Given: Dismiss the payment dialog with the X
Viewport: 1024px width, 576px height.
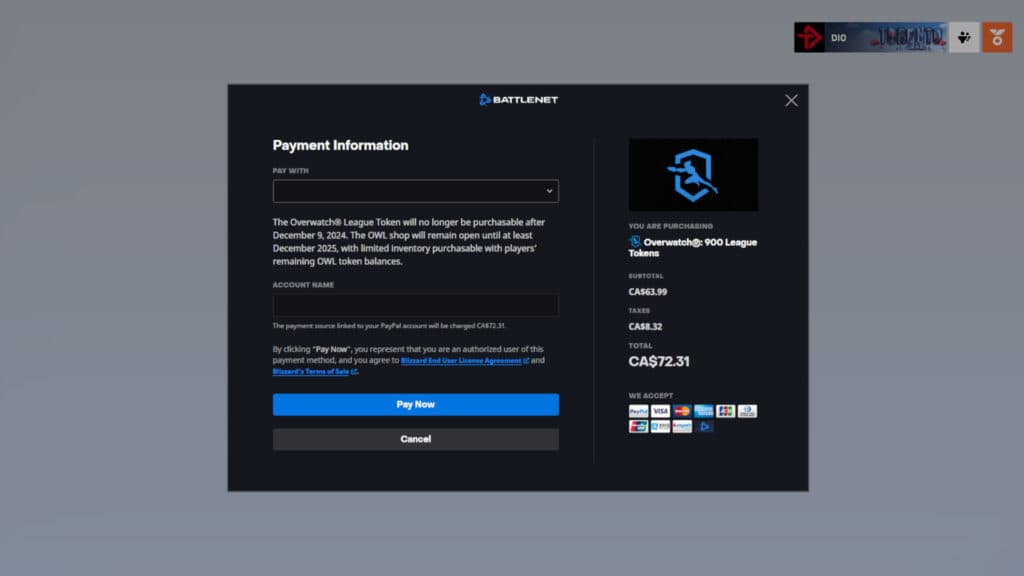Looking at the screenshot, I should [x=791, y=100].
